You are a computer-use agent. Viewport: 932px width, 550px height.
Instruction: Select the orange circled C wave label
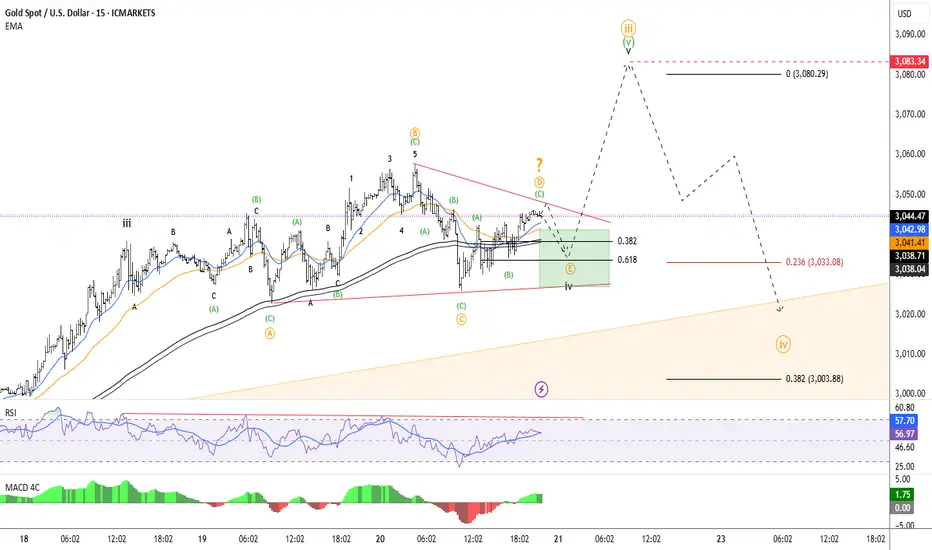click(x=461, y=319)
